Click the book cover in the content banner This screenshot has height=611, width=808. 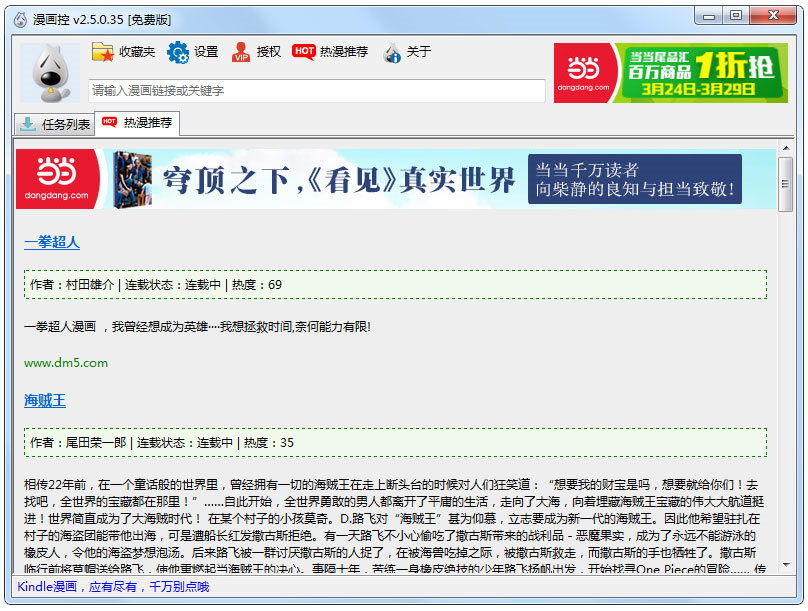(132, 179)
